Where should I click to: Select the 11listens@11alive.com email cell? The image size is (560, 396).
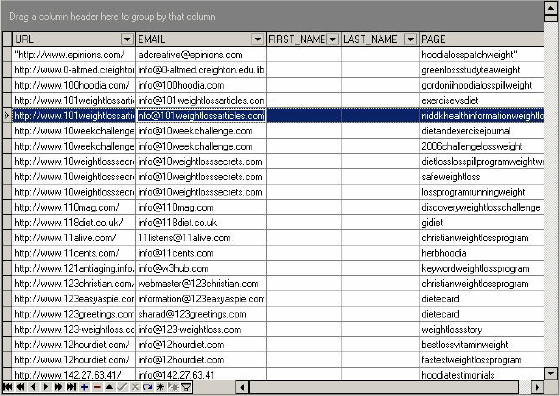click(x=201, y=237)
